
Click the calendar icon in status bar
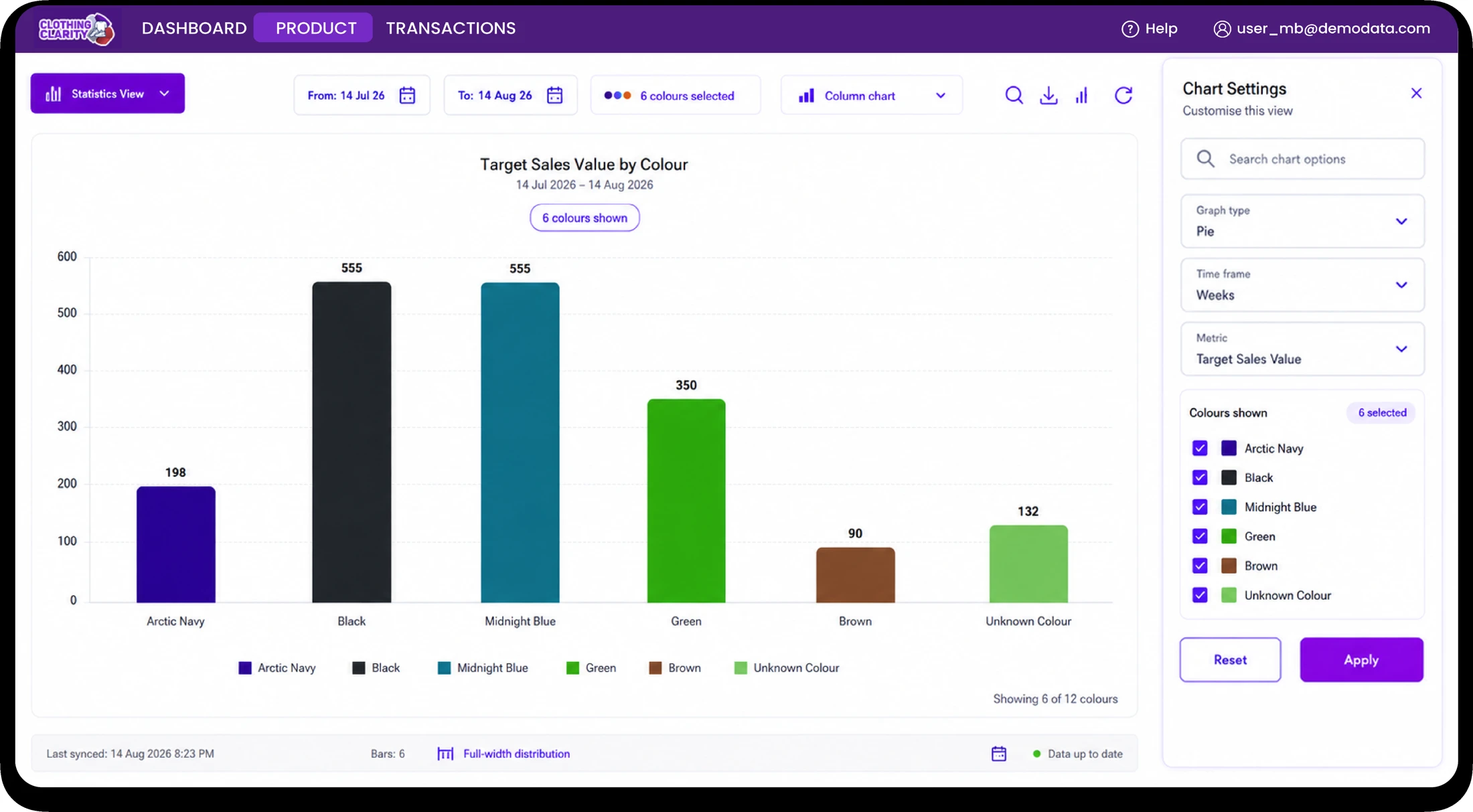[999, 754]
